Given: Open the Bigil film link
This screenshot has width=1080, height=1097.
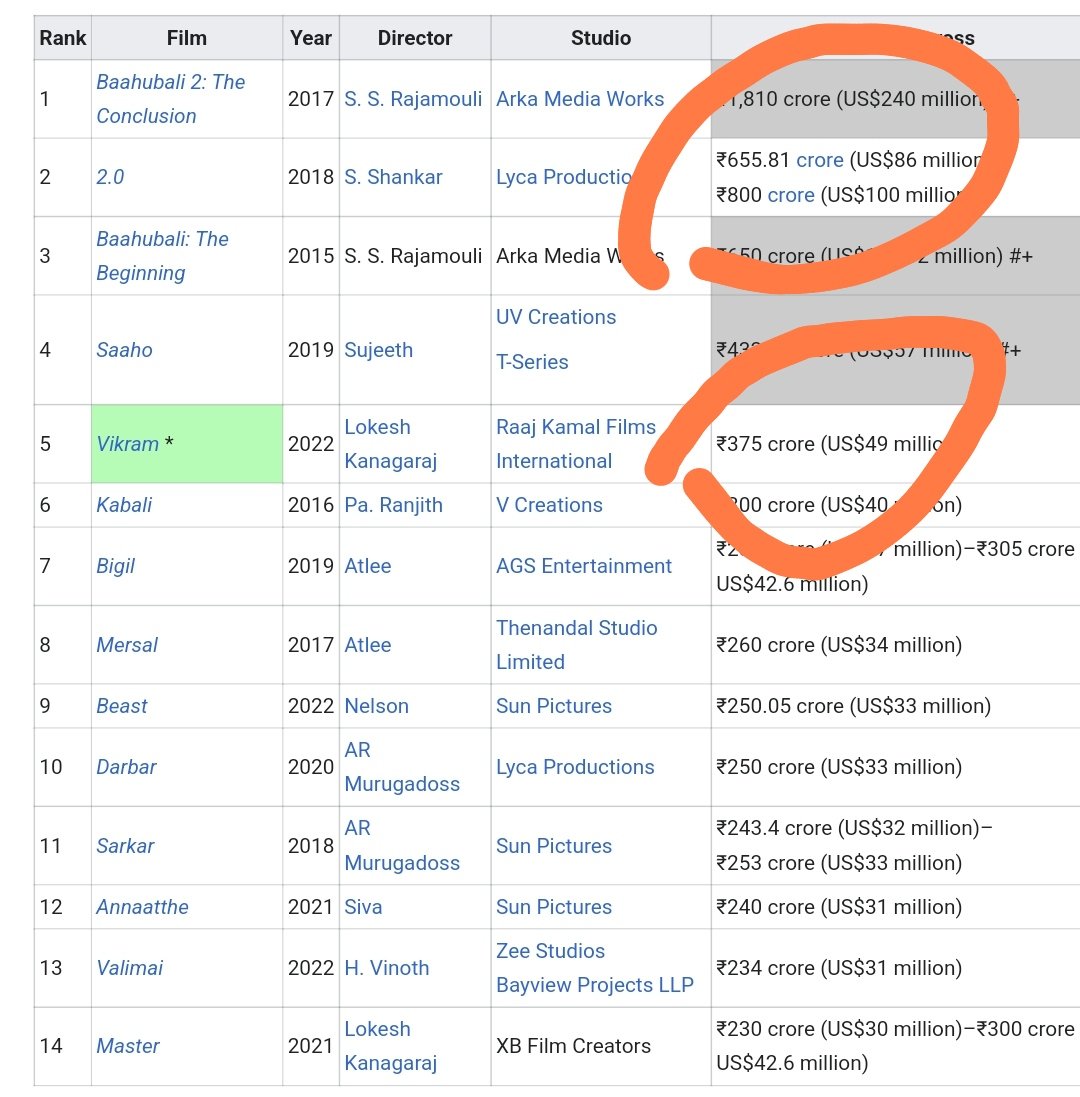Looking at the screenshot, I should pyautogui.click(x=115, y=565).
